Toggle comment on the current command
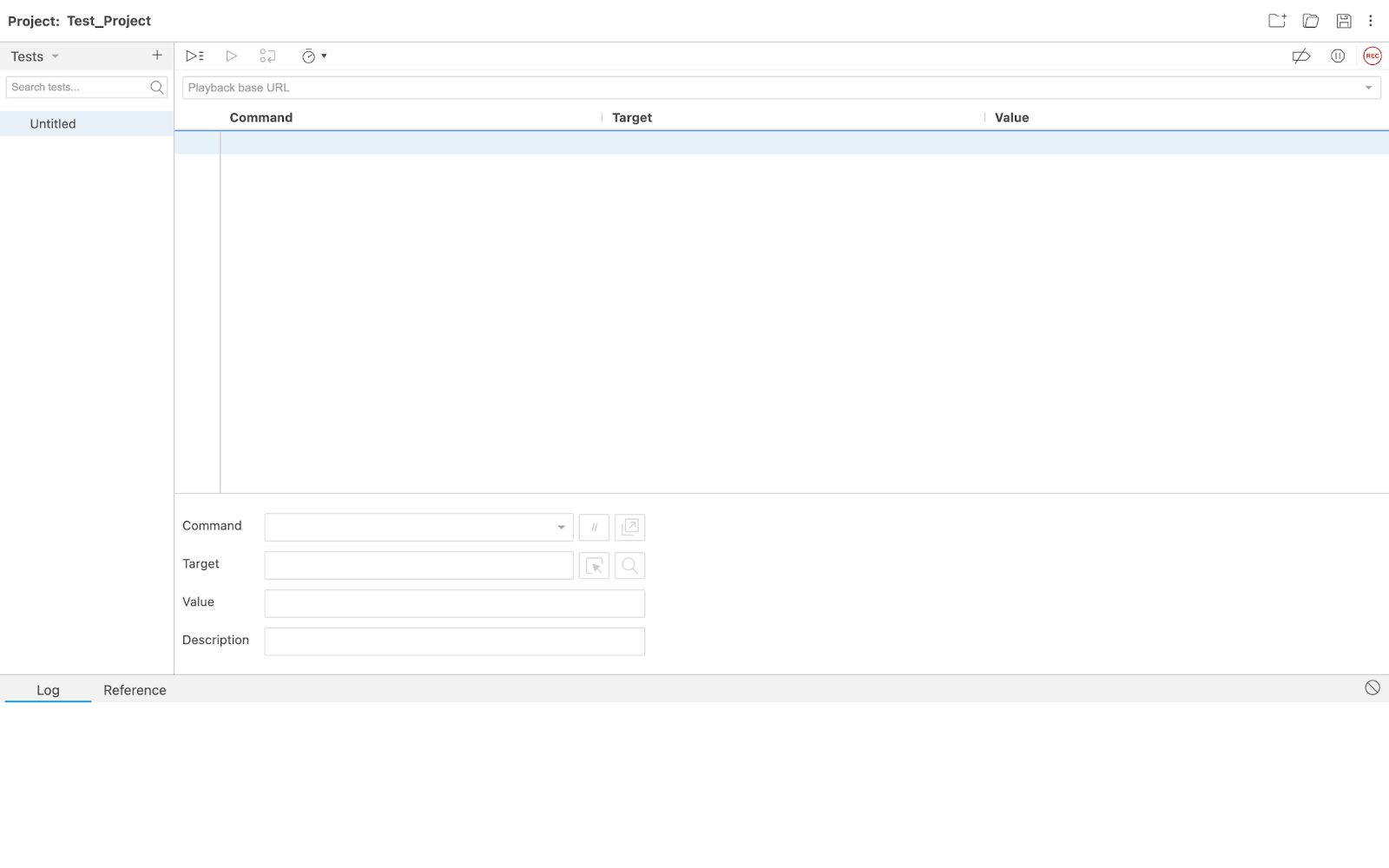This screenshot has height=868, width=1389. pyautogui.click(x=594, y=527)
